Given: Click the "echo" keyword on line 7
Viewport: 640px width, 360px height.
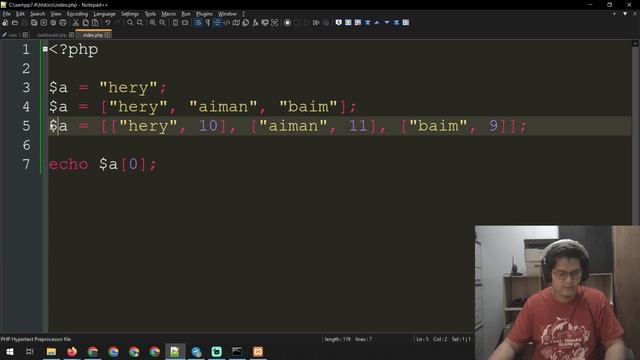Looking at the screenshot, I should [x=68, y=164].
